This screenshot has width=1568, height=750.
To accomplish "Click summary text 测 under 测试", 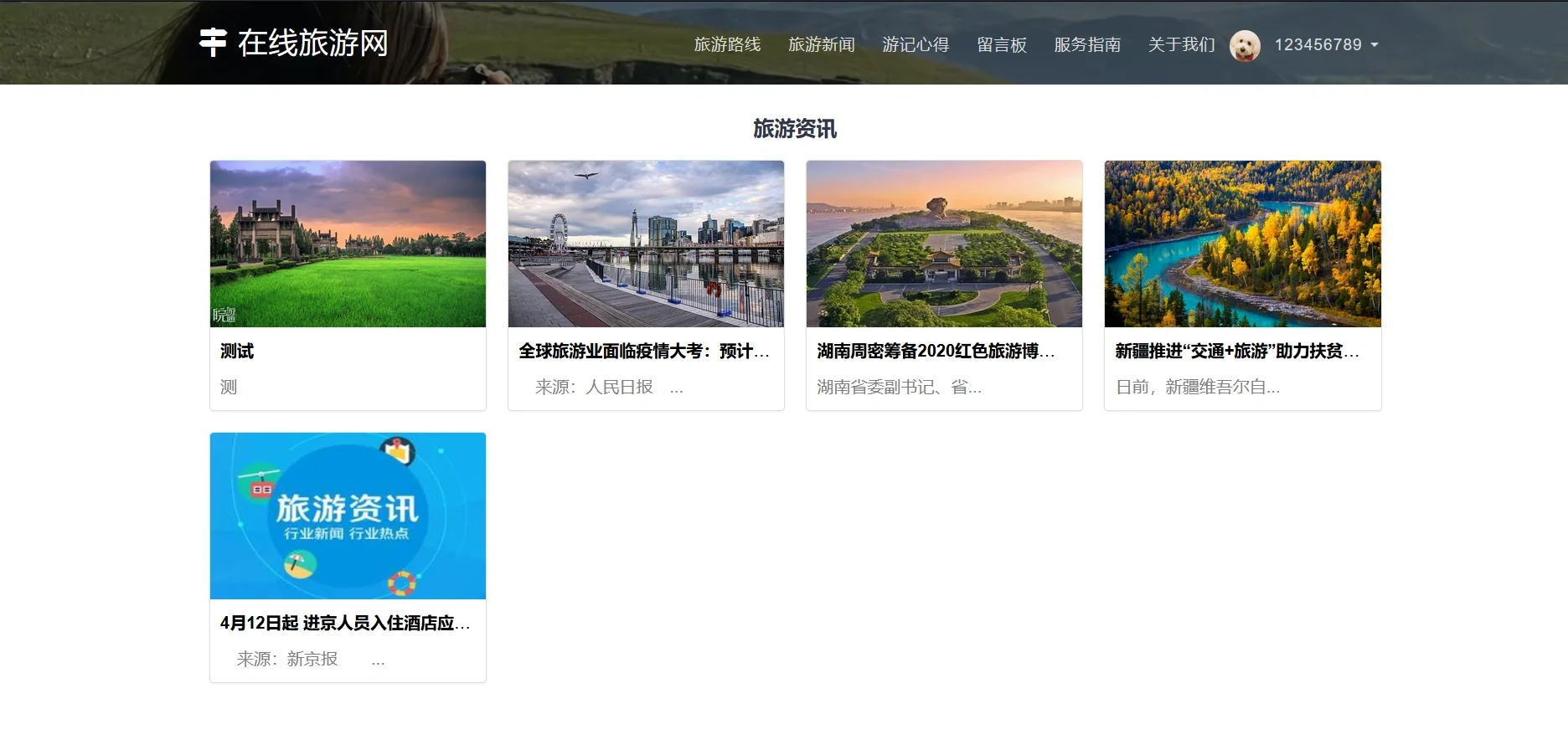I will [229, 387].
